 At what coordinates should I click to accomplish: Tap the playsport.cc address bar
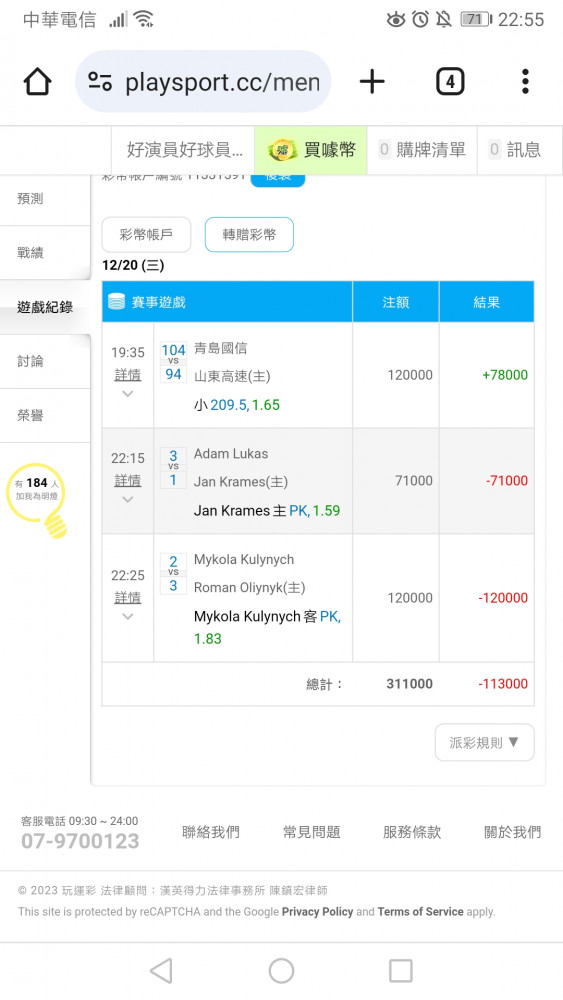coord(203,82)
